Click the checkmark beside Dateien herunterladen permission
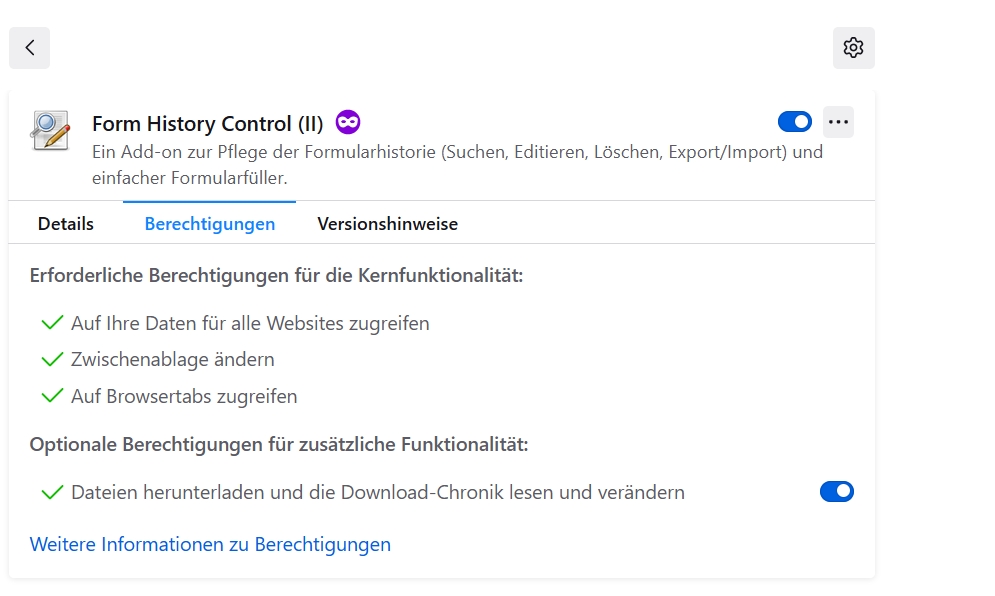This screenshot has height=596, width=995. point(52,492)
